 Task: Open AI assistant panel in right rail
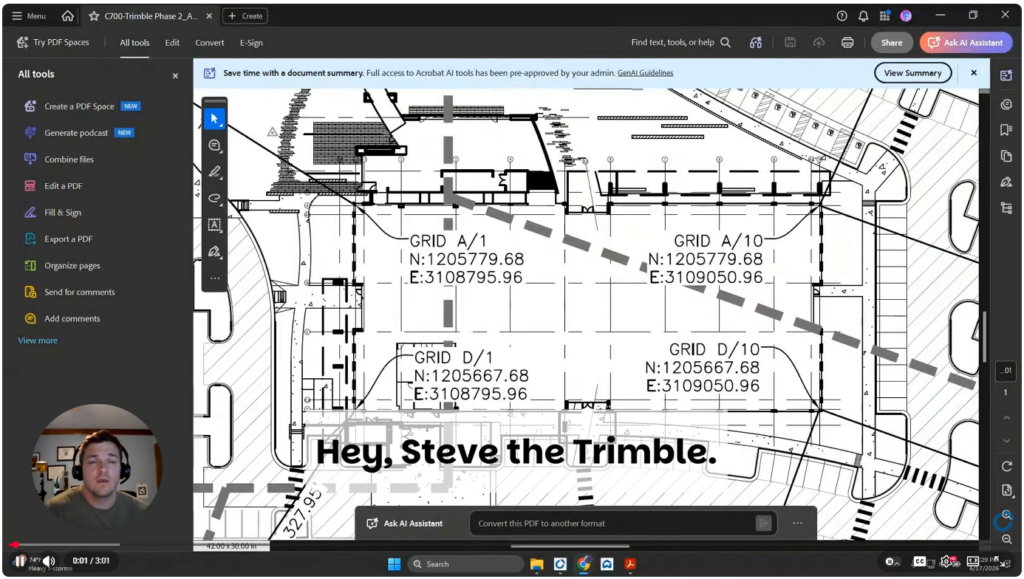tap(1006, 76)
